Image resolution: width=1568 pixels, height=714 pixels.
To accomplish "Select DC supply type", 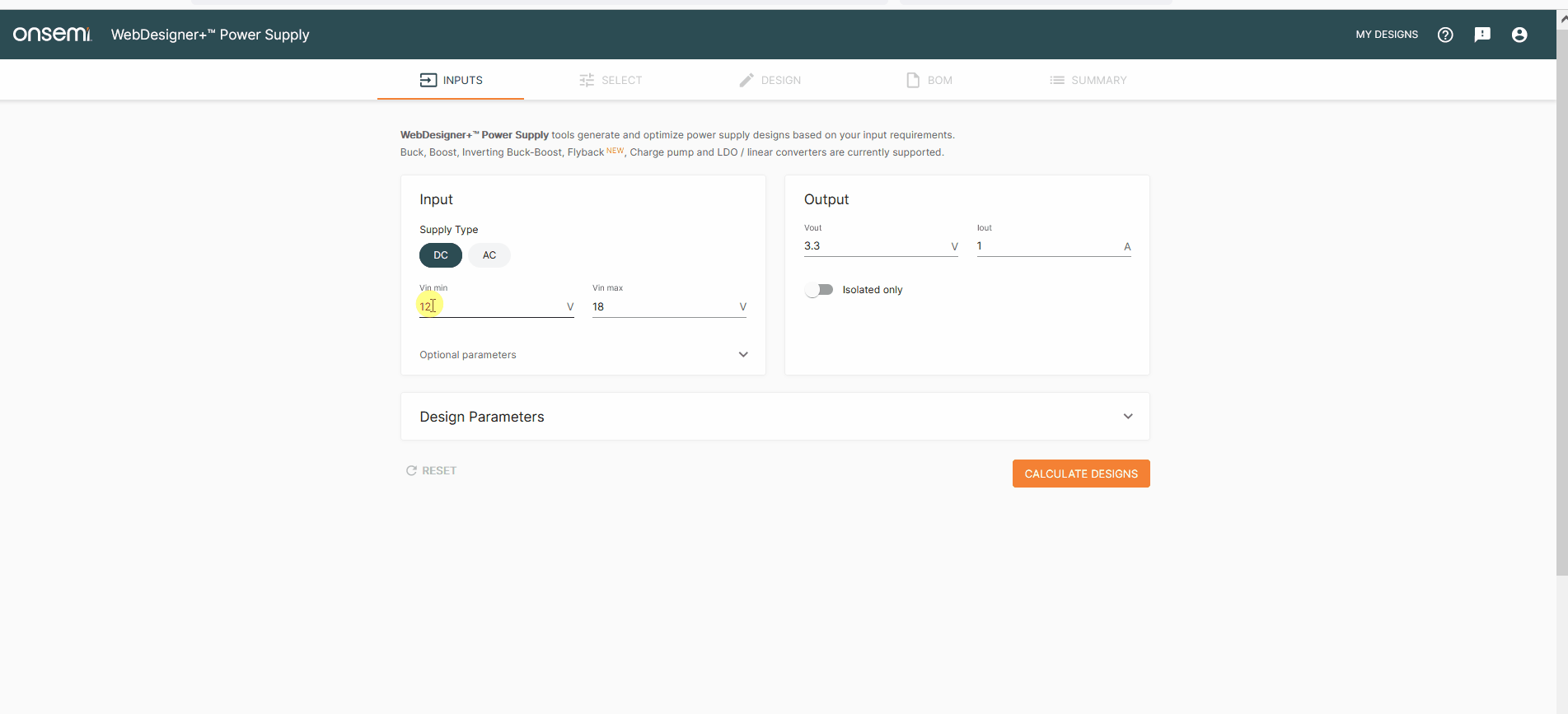I will click(x=441, y=255).
